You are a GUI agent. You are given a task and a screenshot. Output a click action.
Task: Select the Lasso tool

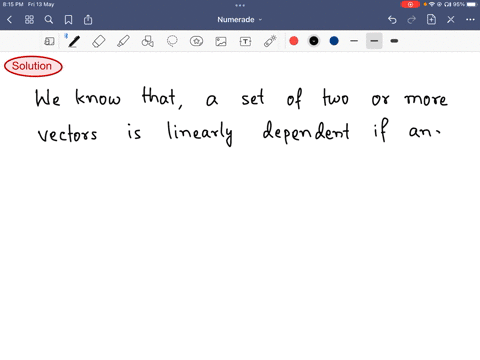coord(172,41)
